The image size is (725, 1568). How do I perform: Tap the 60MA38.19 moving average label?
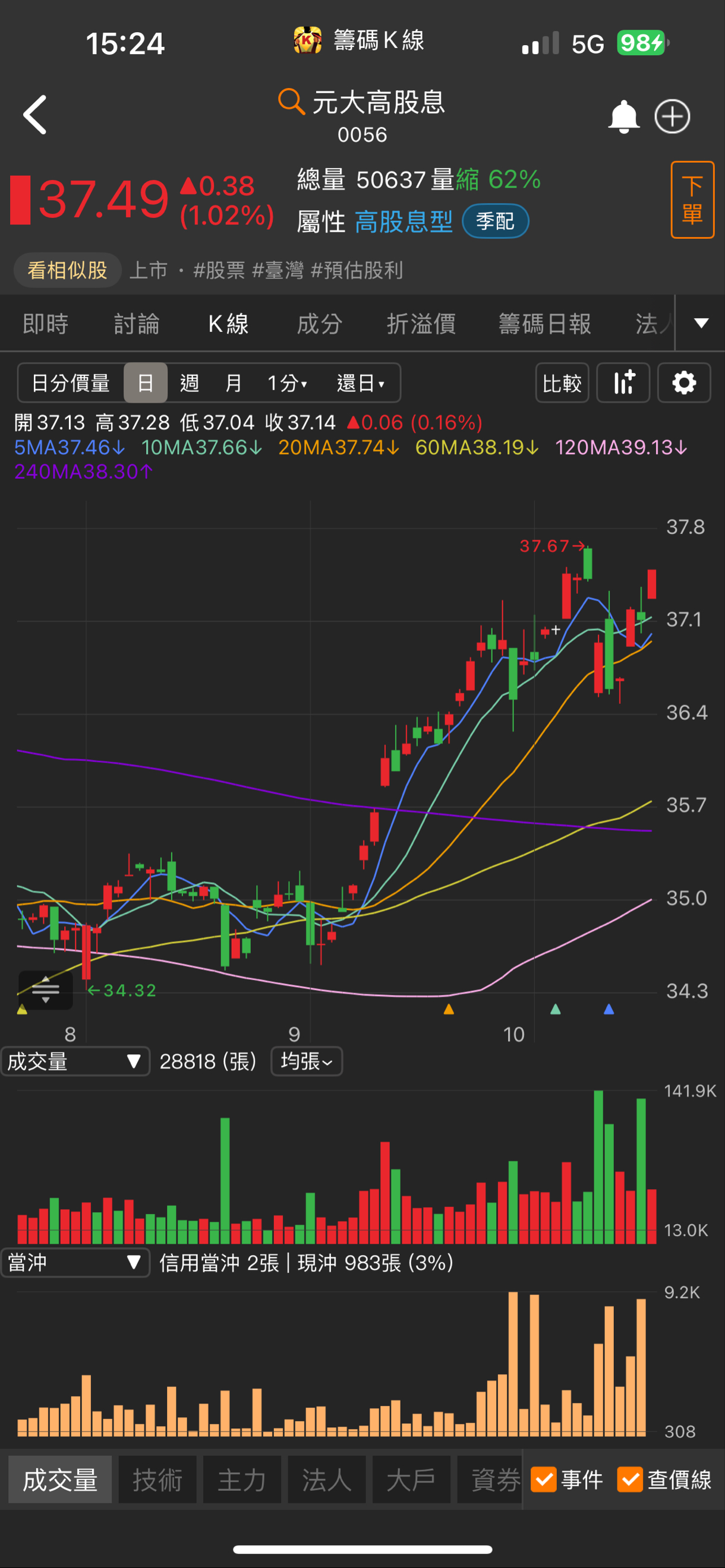tap(477, 447)
